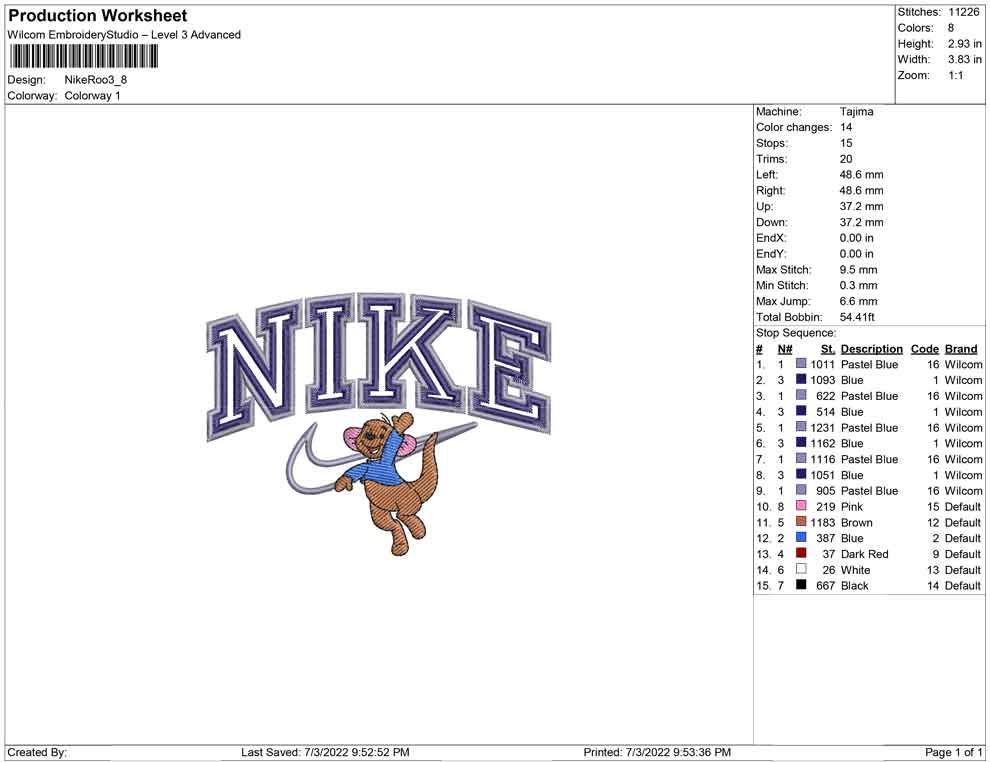Click the stitch count 905 in row 9
Image resolution: width=990 pixels, height=762 pixels.
pos(826,491)
